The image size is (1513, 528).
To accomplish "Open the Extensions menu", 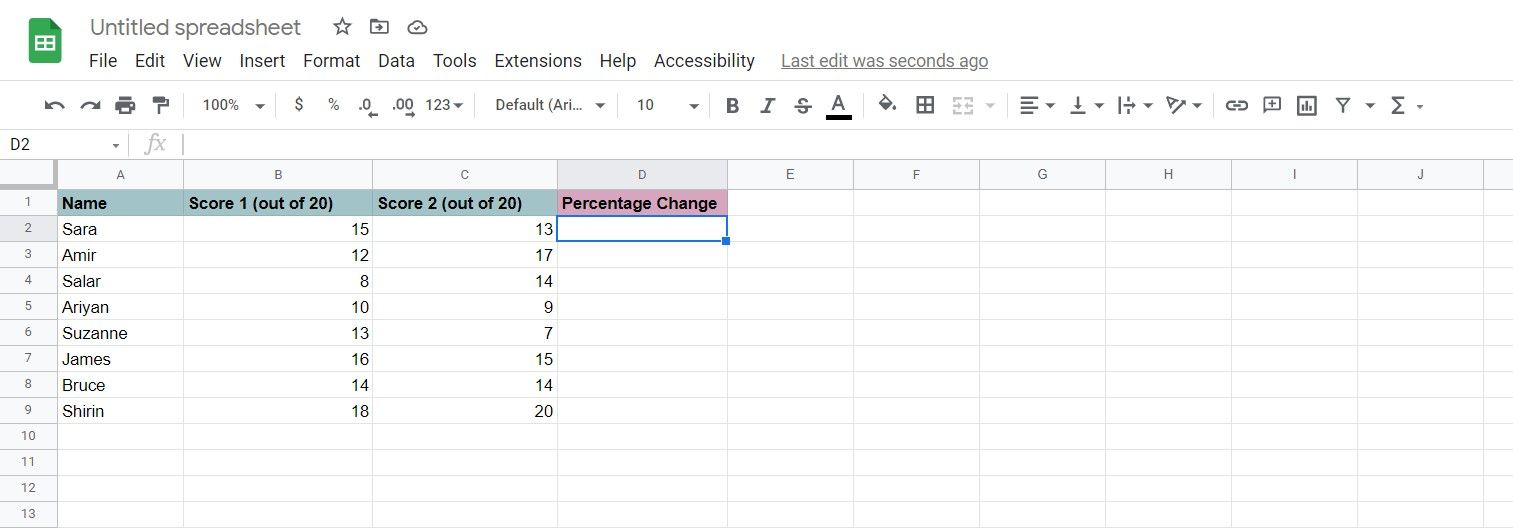I will (x=538, y=61).
